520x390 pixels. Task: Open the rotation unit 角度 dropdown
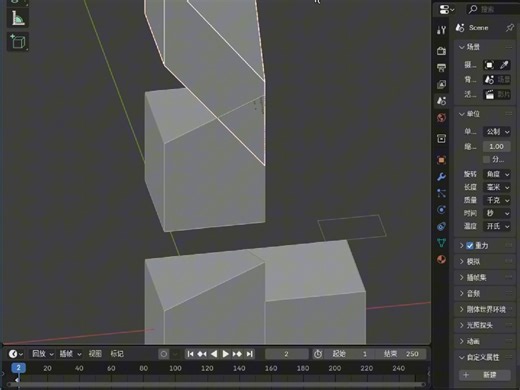[497, 174]
